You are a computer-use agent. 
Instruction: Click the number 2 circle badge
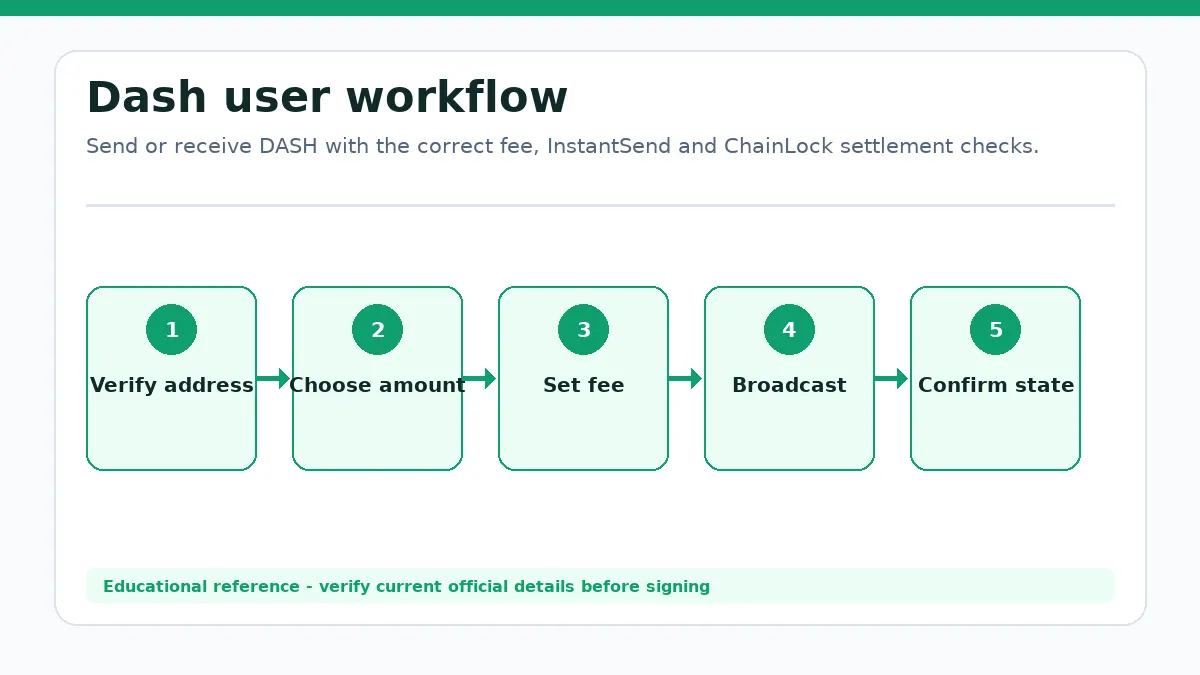click(x=378, y=330)
